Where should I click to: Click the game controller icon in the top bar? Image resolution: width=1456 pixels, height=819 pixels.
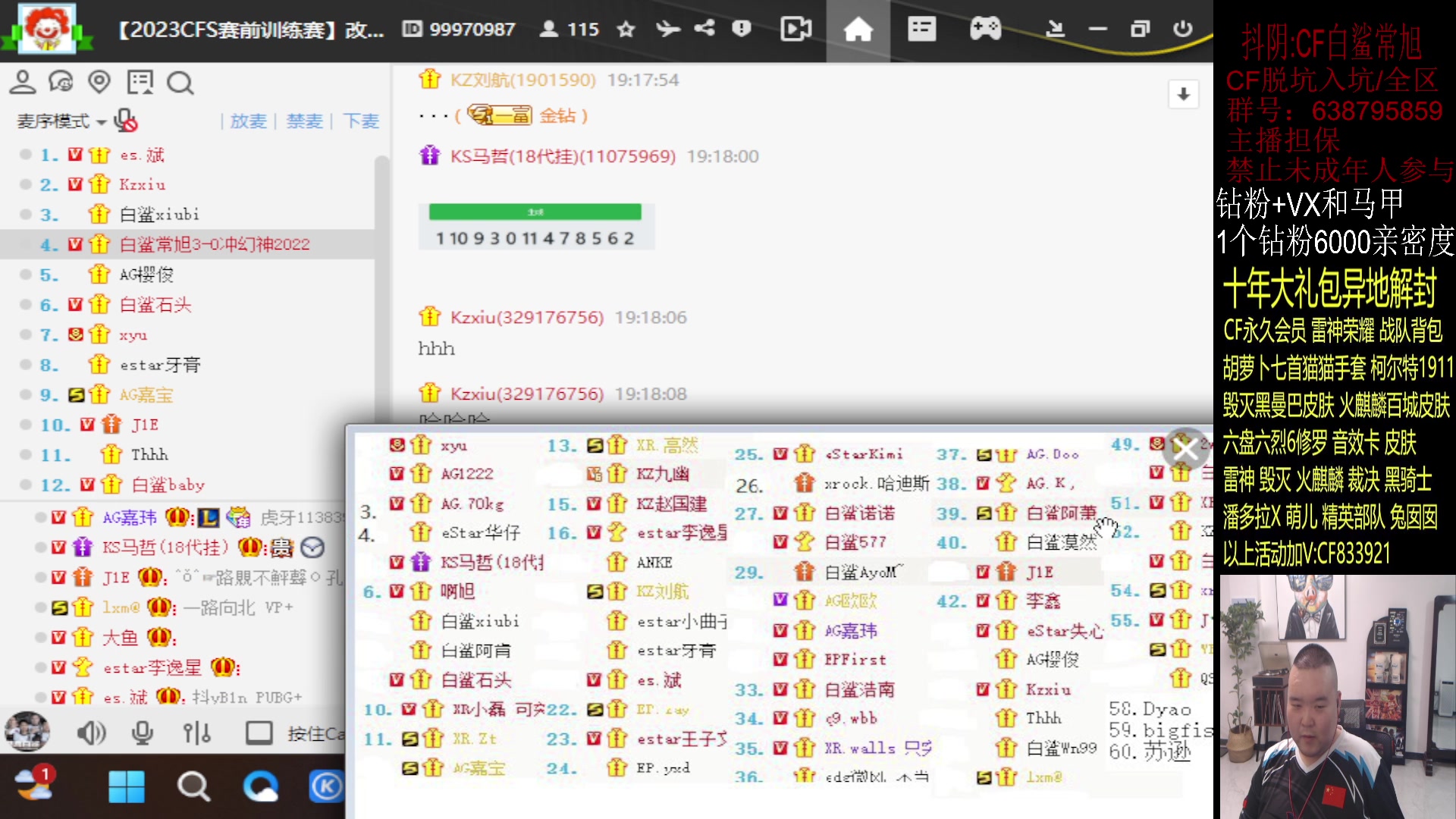984,29
